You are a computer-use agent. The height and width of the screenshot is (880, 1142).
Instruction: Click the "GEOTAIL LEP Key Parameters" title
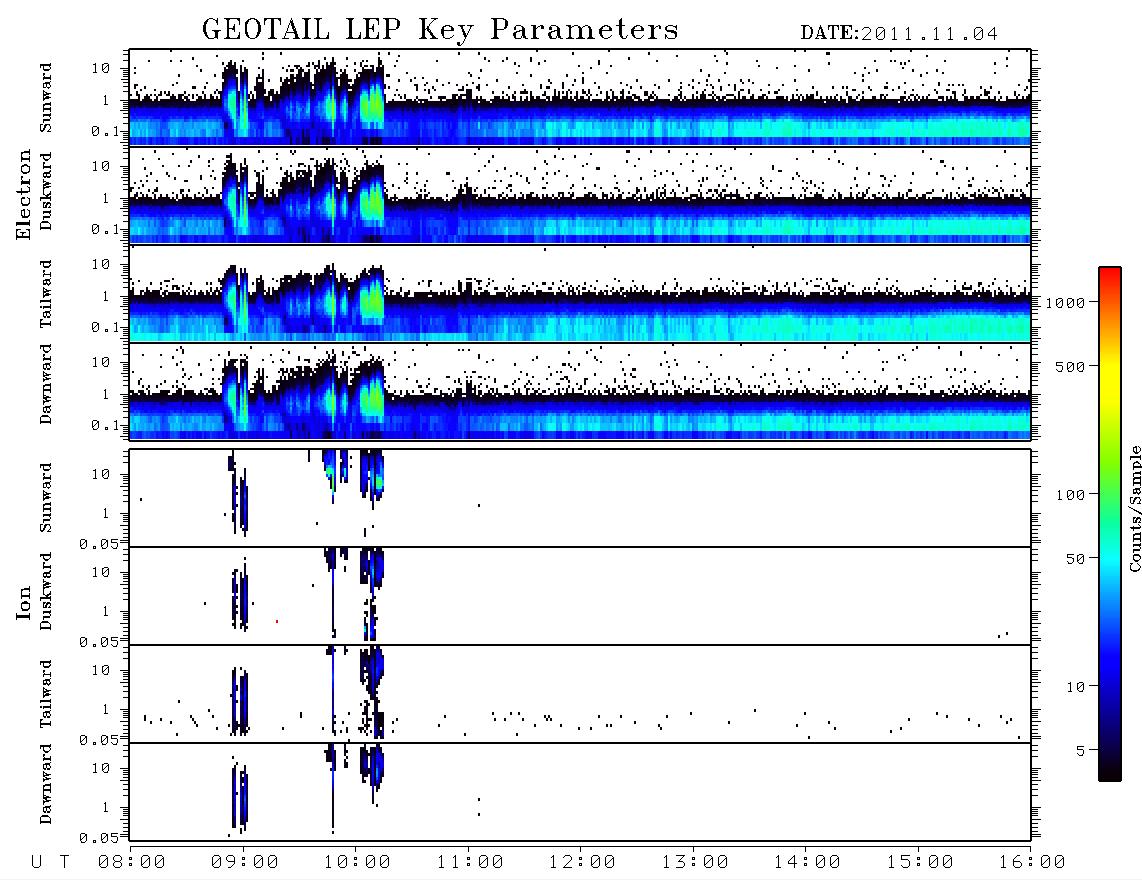pyautogui.click(x=440, y=30)
